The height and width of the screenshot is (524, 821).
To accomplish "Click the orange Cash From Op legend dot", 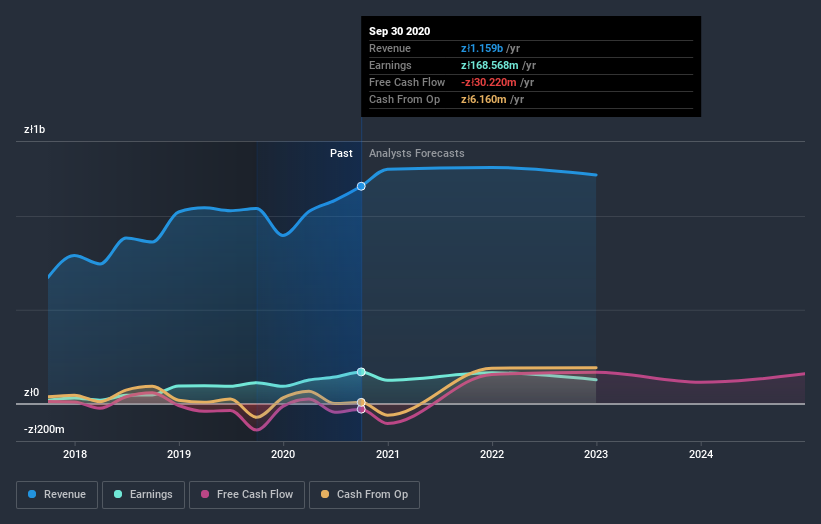I will point(325,494).
